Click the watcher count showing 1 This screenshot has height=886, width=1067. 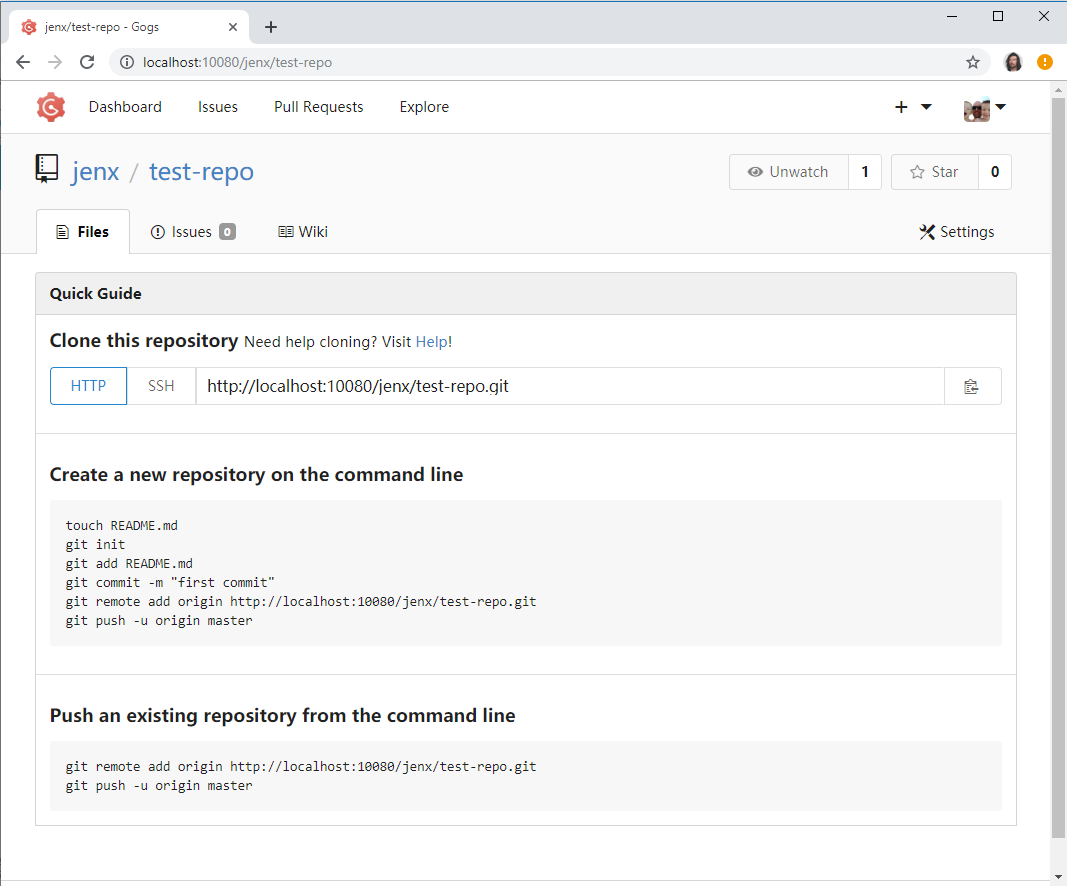(x=864, y=171)
